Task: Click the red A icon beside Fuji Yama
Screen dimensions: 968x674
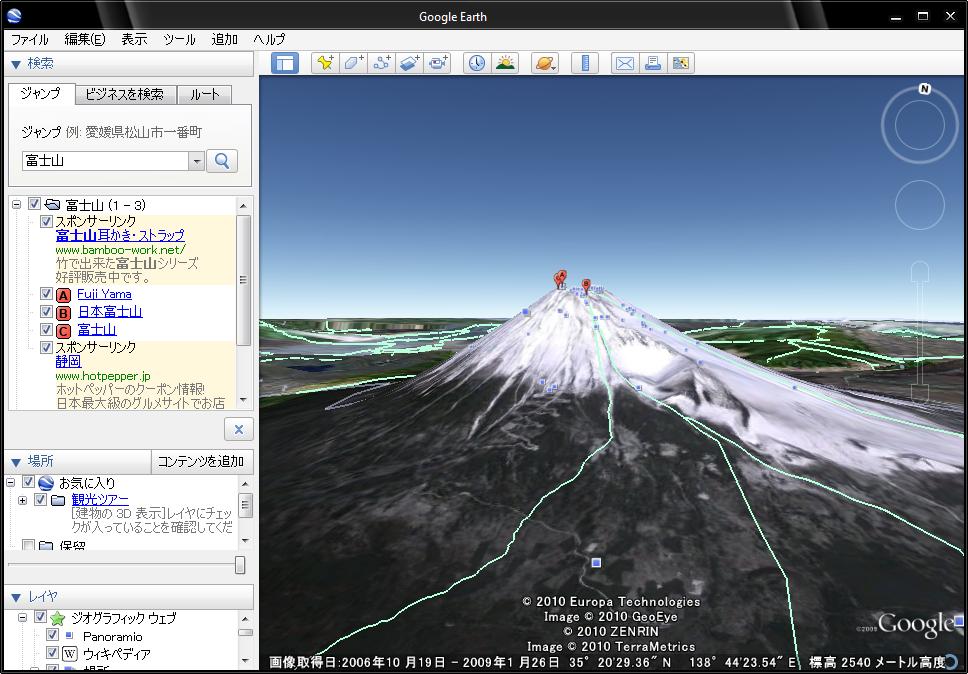Action: tap(63, 295)
